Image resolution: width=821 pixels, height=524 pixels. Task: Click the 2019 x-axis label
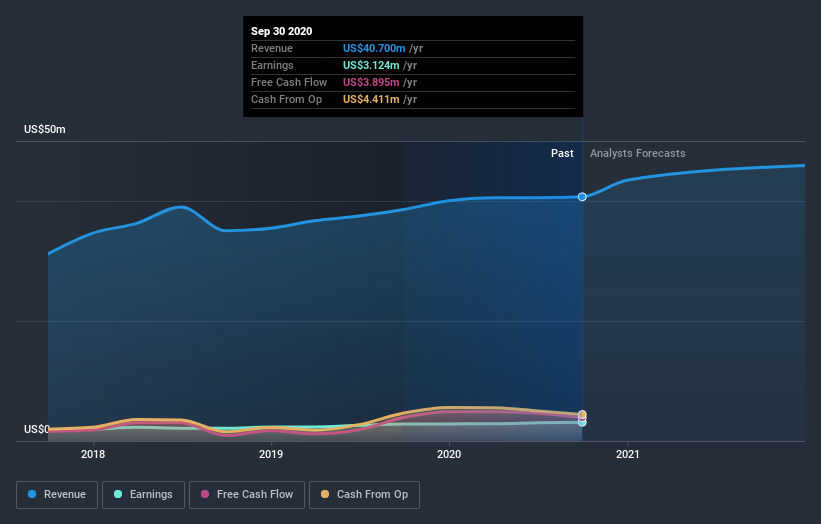pos(271,454)
